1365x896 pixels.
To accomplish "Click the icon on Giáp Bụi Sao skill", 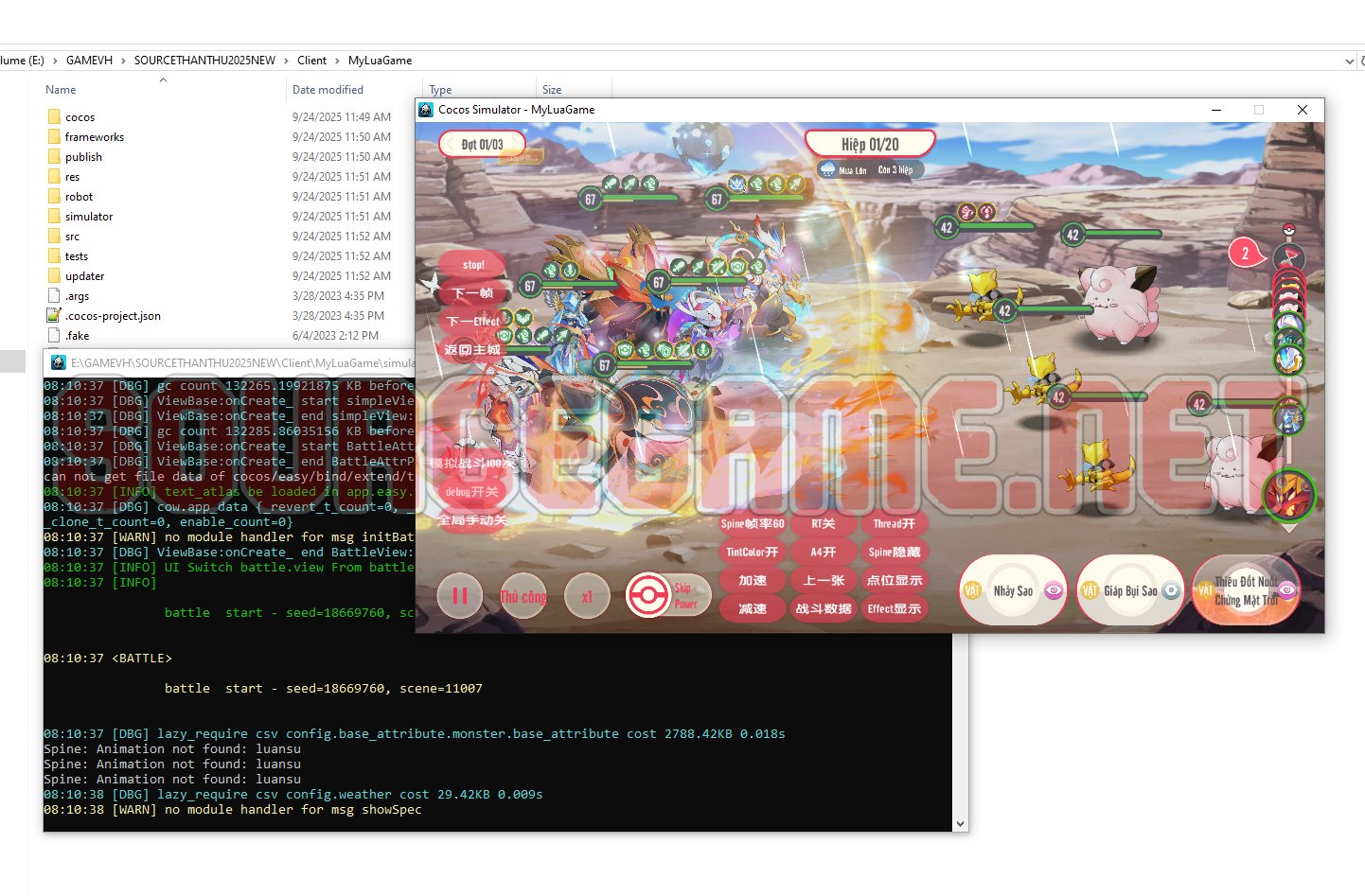I will pos(1171,590).
